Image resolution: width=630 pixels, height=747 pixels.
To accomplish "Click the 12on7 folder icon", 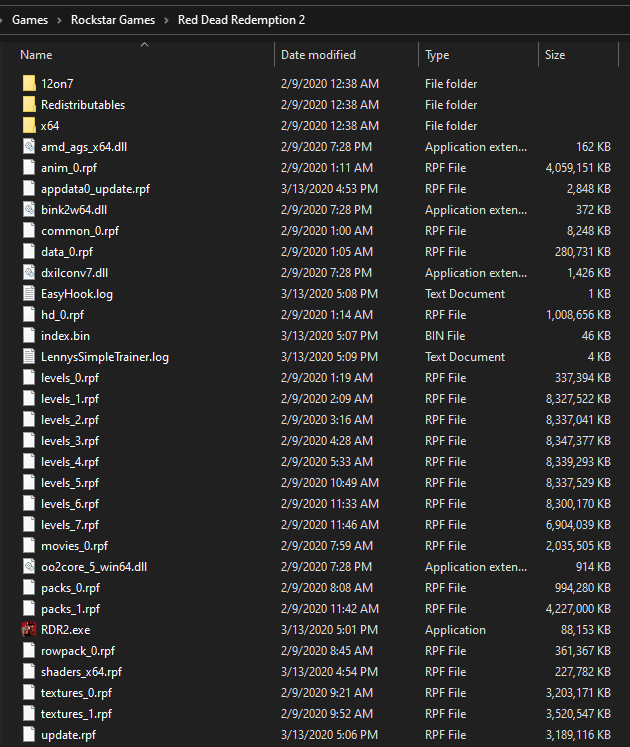I will (x=29, y=83).
